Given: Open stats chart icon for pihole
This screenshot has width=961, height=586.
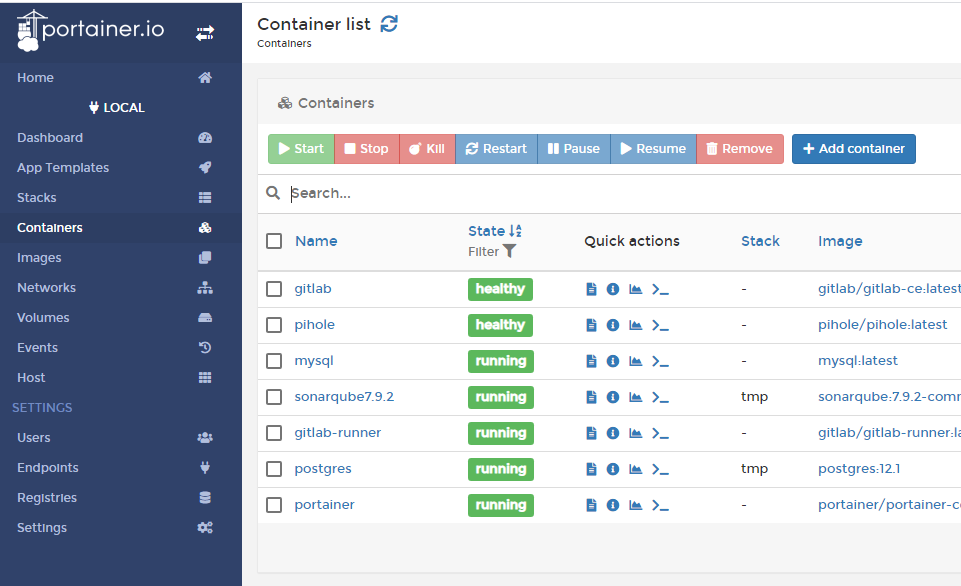Looking at the screenshot, I should click(636, 325).
